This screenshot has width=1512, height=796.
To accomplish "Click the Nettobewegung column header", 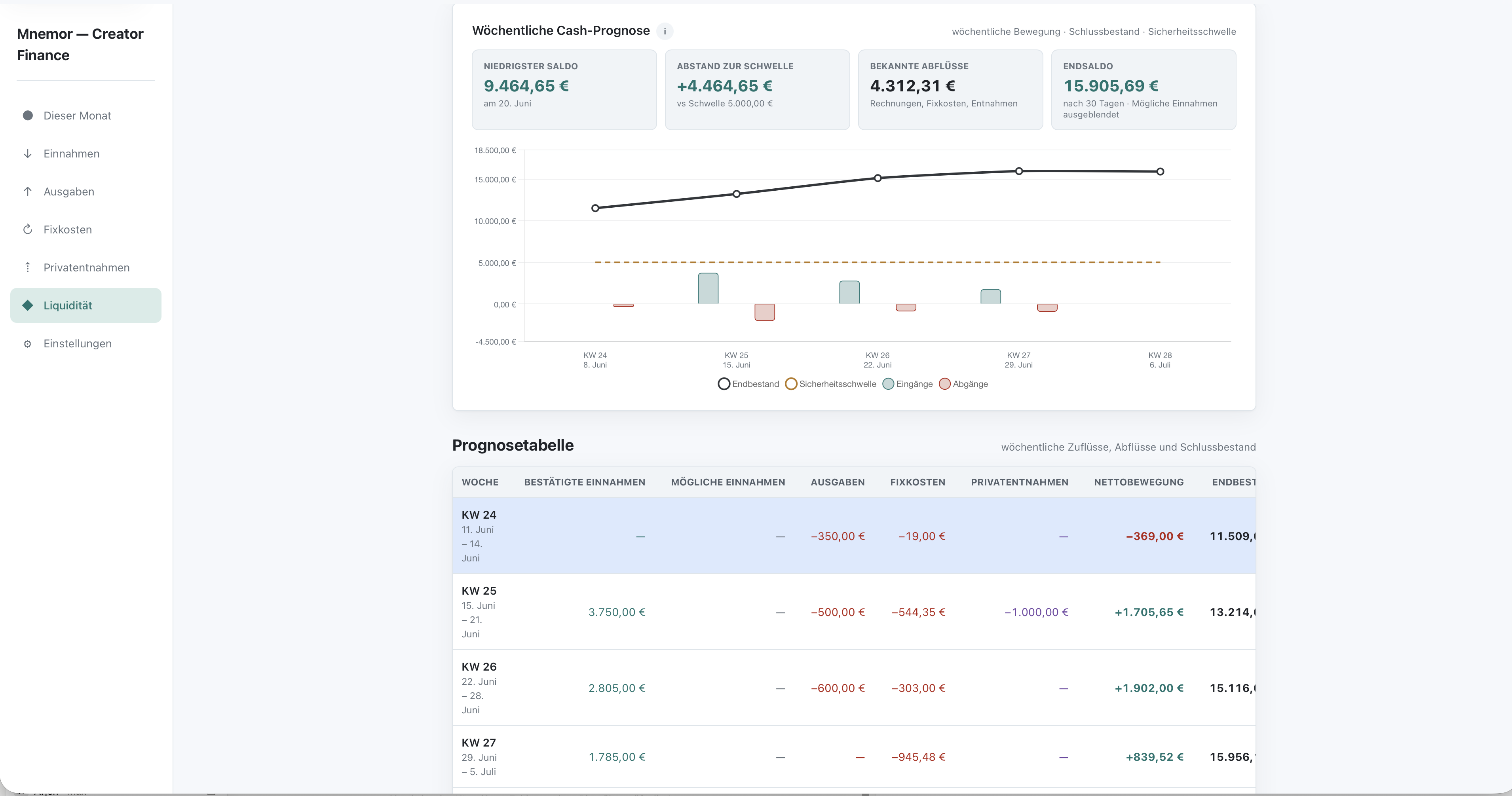I will (1139, 482).
